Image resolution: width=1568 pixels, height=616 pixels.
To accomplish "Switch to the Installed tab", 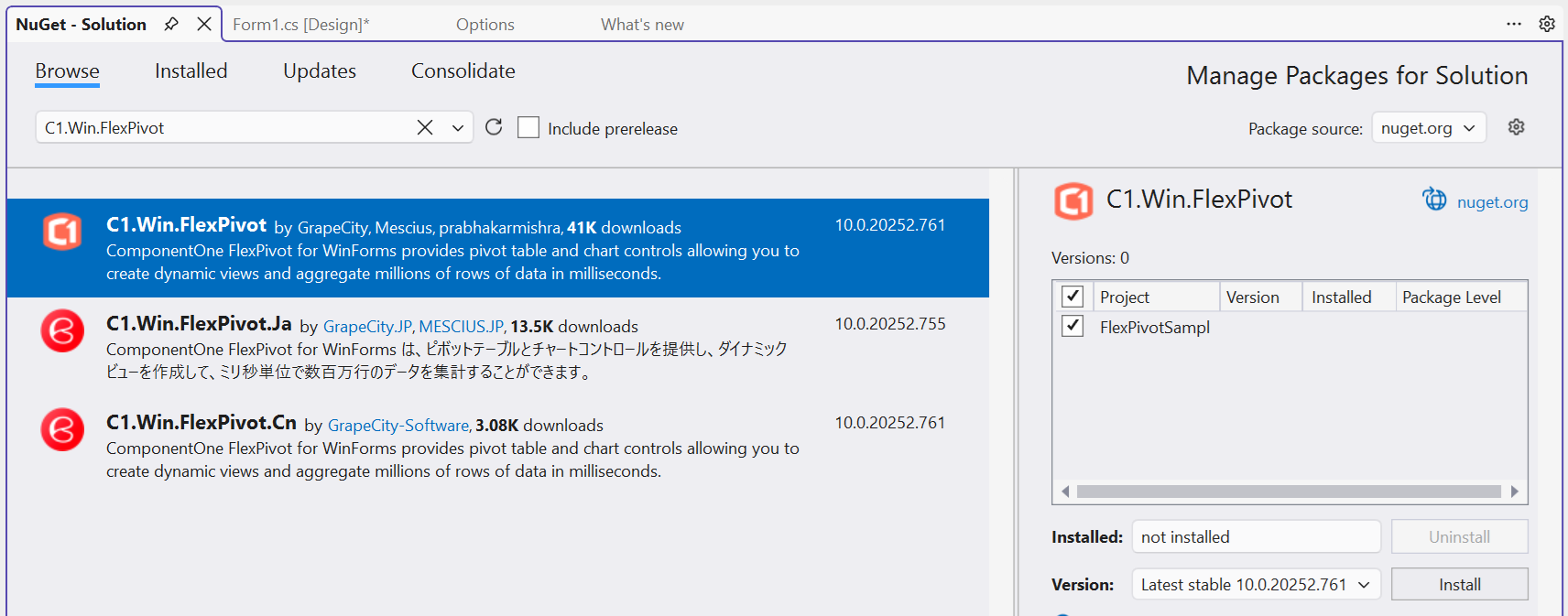I will [x=191, y=71].
